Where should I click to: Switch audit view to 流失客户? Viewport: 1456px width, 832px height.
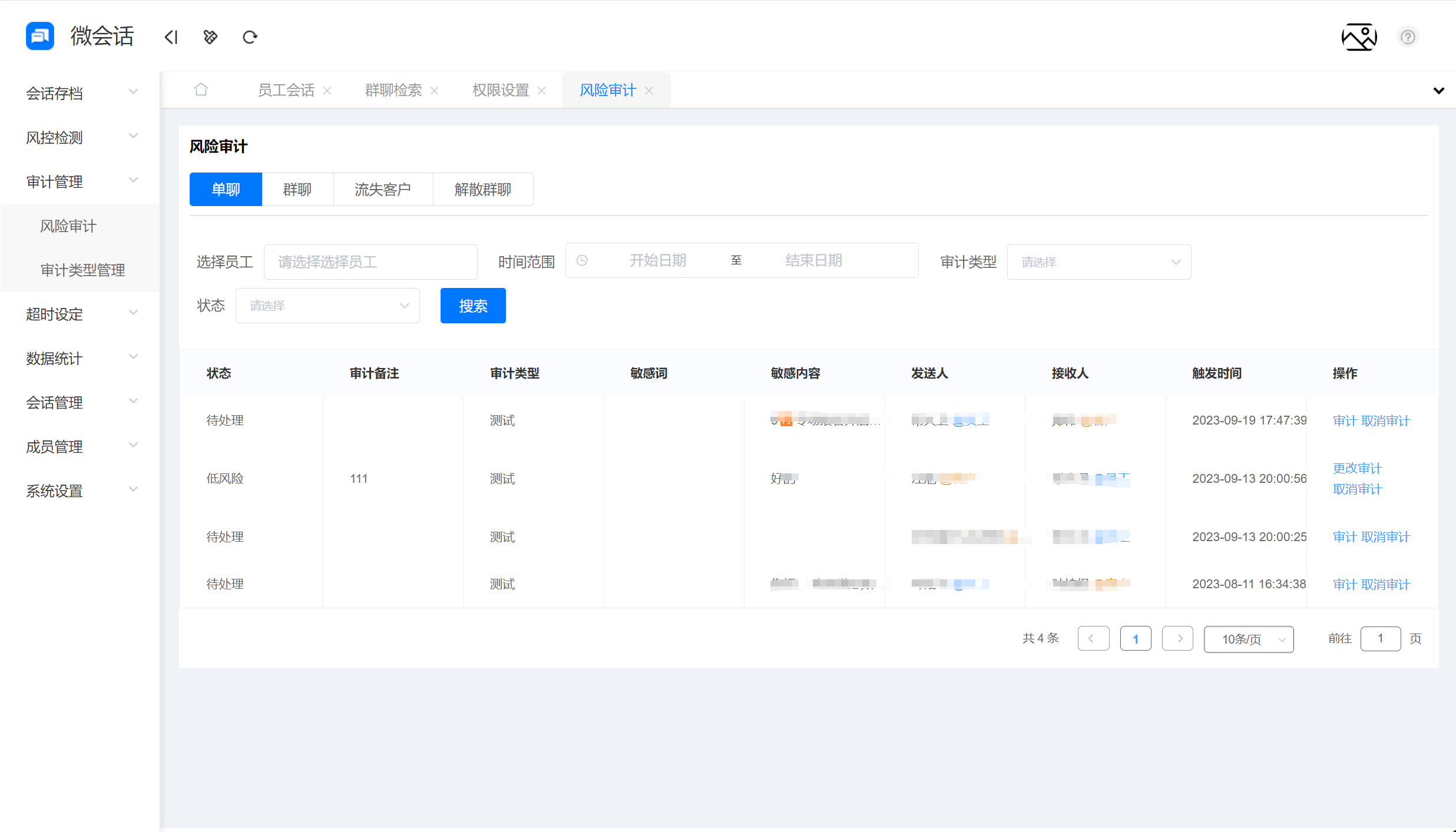tap(383, 189)
